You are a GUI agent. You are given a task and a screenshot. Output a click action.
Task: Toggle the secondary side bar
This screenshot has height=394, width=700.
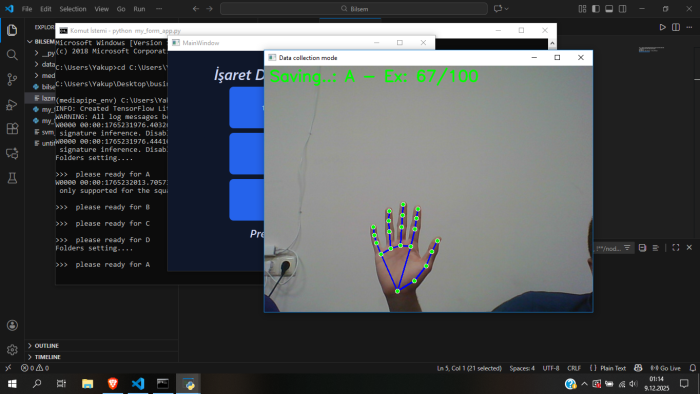(x=622, y=9)
